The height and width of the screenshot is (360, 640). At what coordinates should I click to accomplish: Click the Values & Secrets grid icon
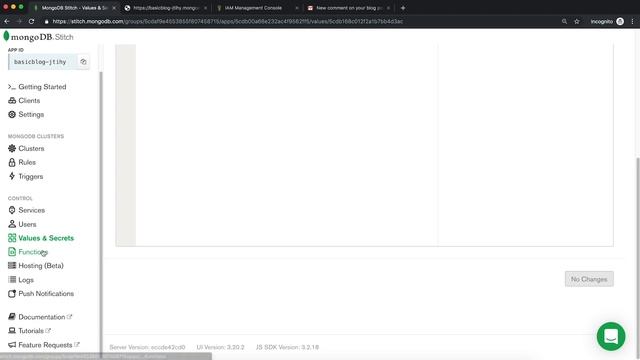coord(12,238)
